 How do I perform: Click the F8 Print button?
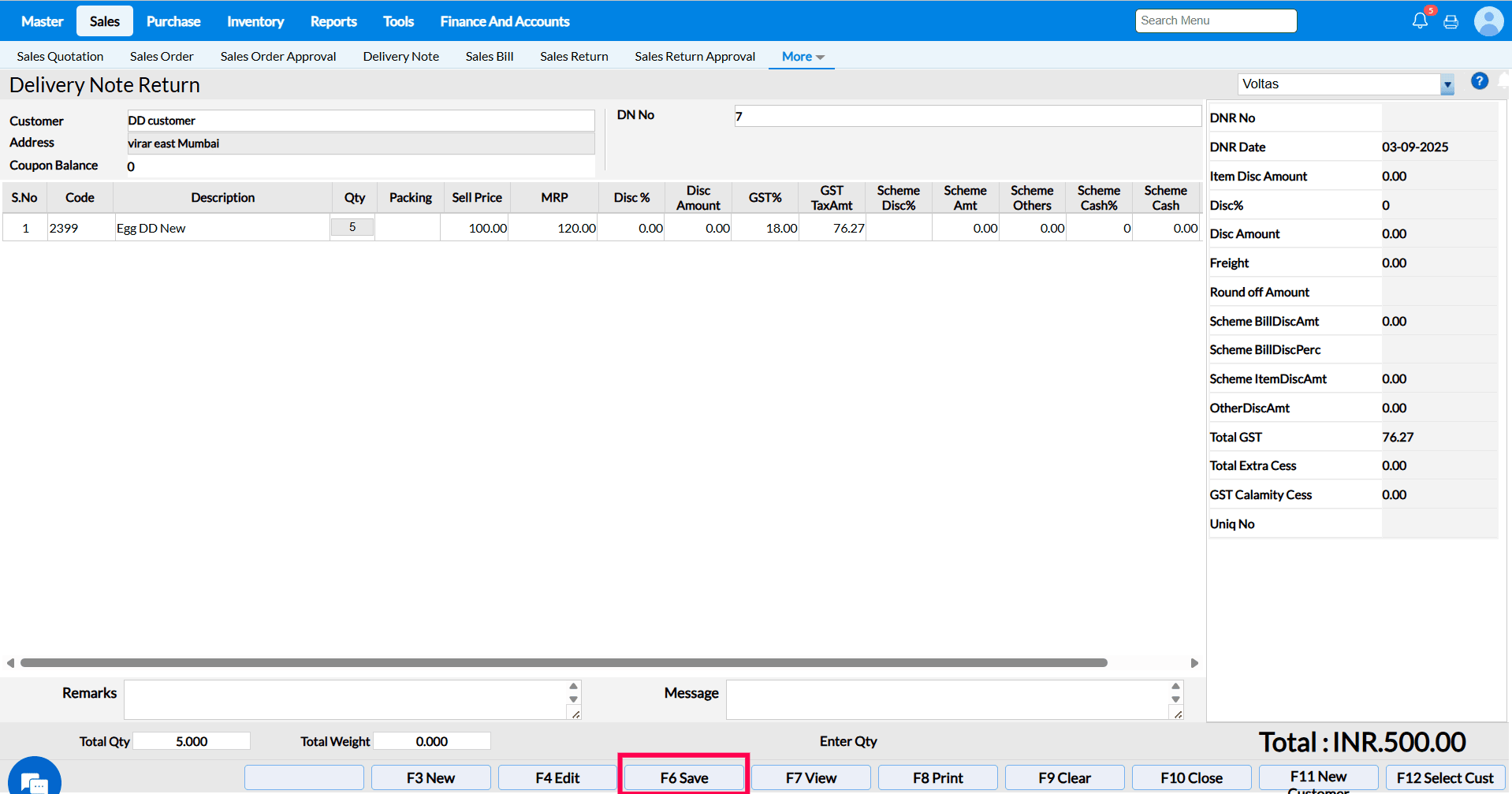coord(937,777)
